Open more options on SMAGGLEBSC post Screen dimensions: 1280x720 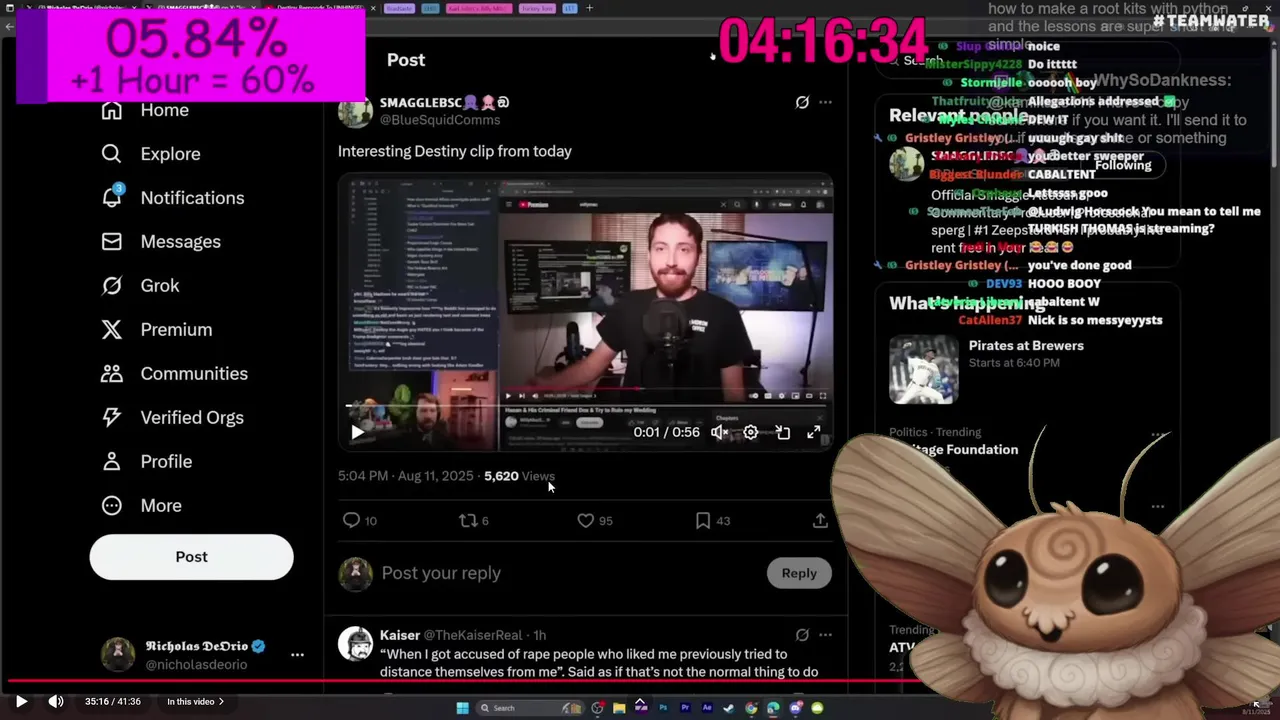tap(825, 102)
